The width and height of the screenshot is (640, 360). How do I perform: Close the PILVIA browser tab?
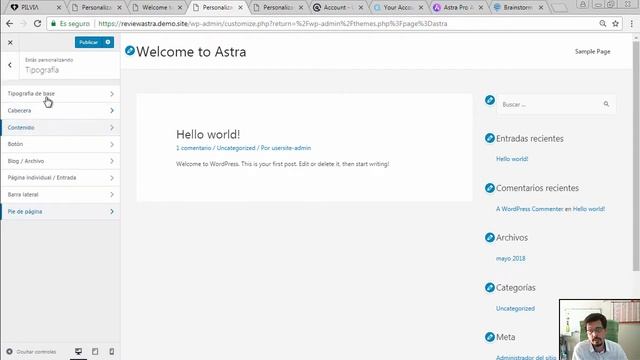pyautogui.click(x=59, y=7)
